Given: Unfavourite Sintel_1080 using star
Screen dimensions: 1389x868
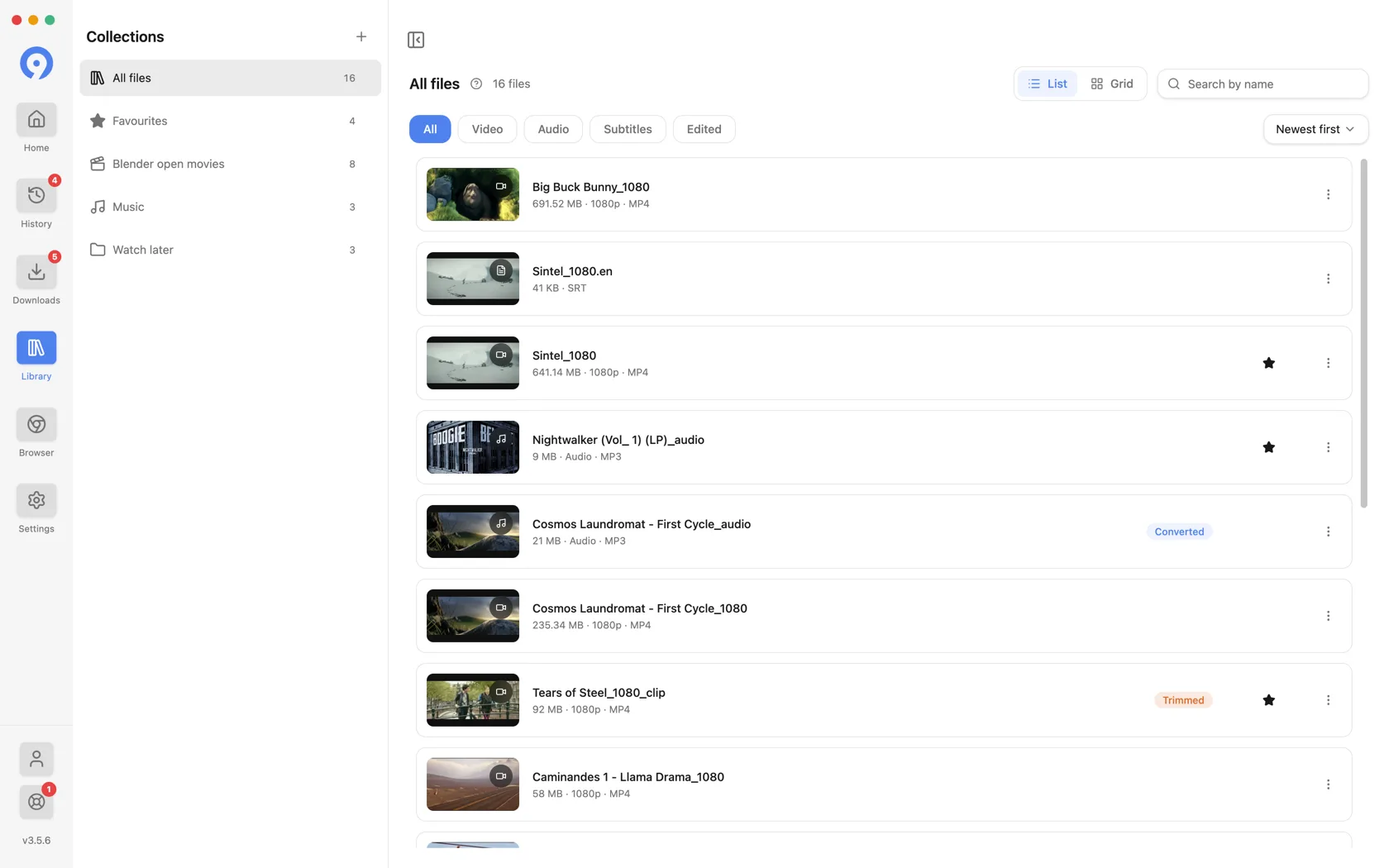Looking at the screenshot, I should click(1268, 363).
